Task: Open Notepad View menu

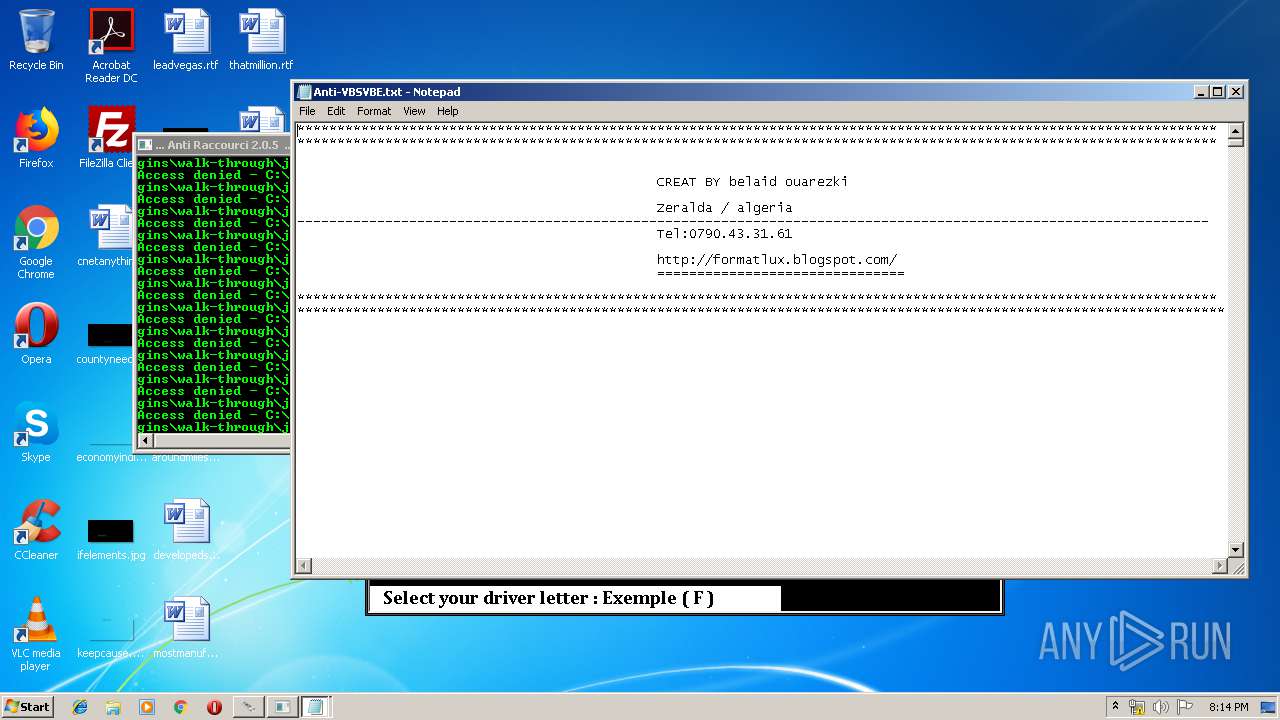Action: click(x=414, y=111)
